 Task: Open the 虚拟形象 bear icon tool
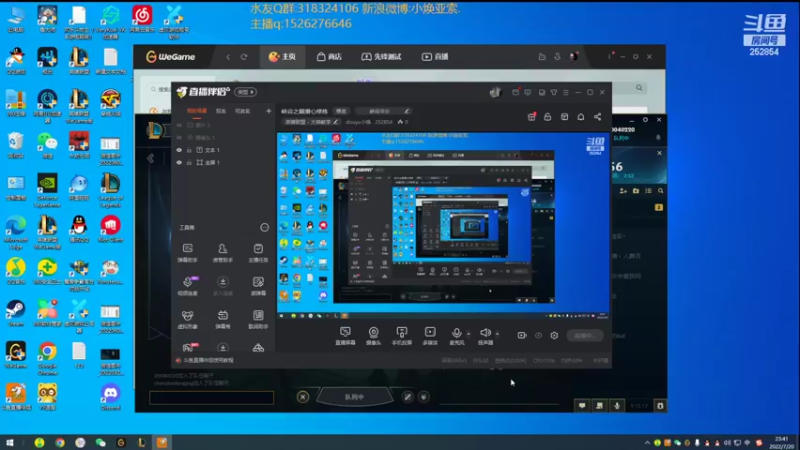click(x=187, y=319)
